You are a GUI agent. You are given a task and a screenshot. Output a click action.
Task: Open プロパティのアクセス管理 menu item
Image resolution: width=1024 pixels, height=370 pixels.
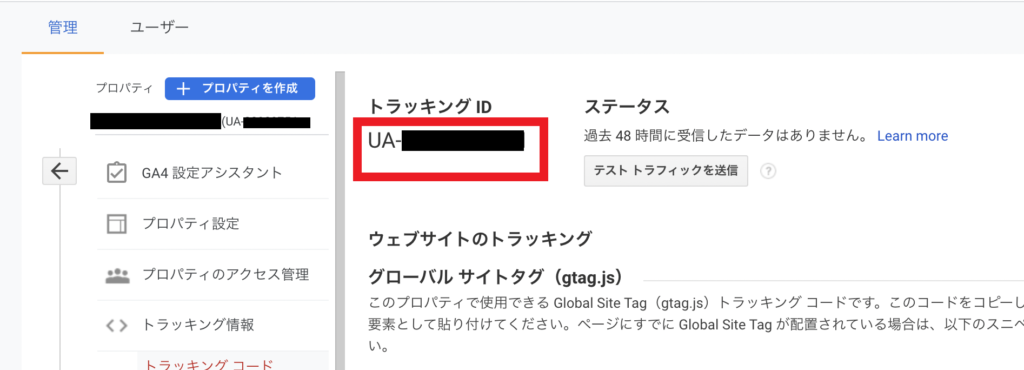pyautogui.click(x=212, y=275)
